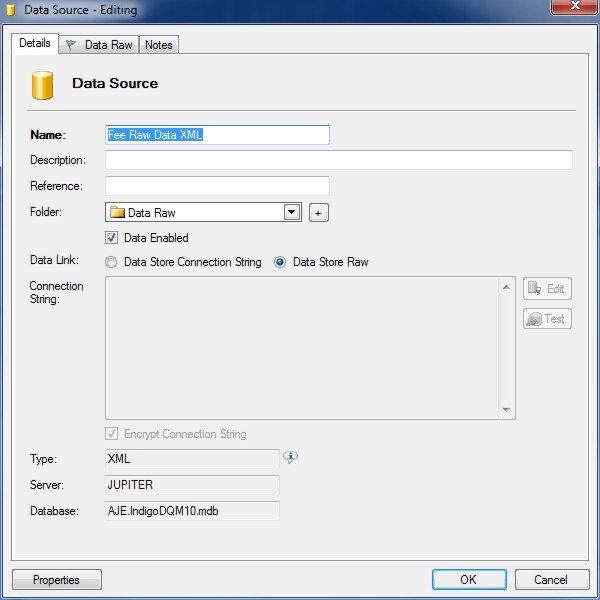This screenshot has width=600, height=600.
Task: Click the plus button next to Folder
Action: (x=318, y=212)
